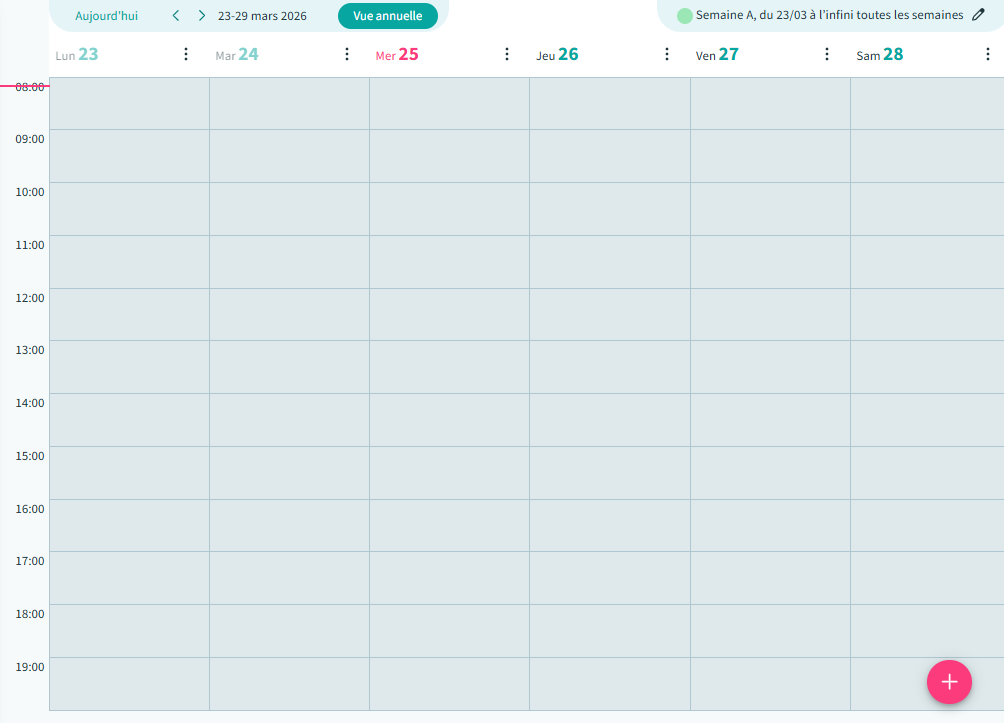Select the Lun 23 day header

tap(77, 55)
